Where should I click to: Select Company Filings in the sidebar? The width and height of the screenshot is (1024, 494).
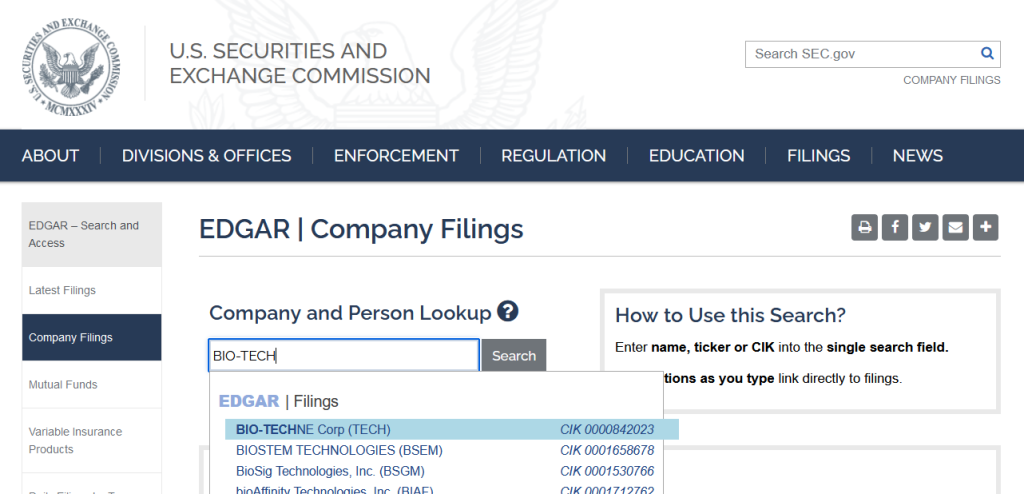(92, 337)
